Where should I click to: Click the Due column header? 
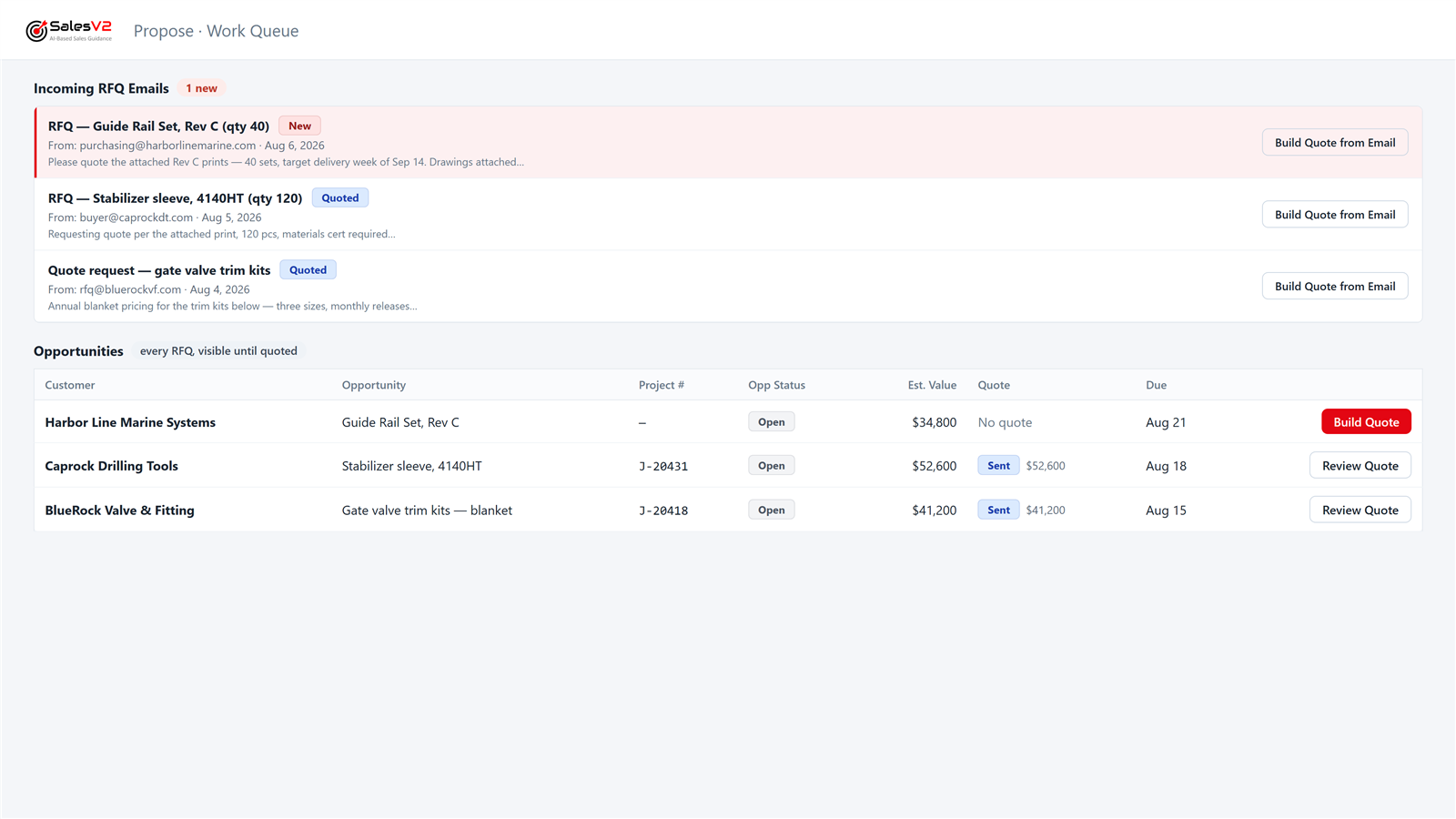pos(1156,385)
